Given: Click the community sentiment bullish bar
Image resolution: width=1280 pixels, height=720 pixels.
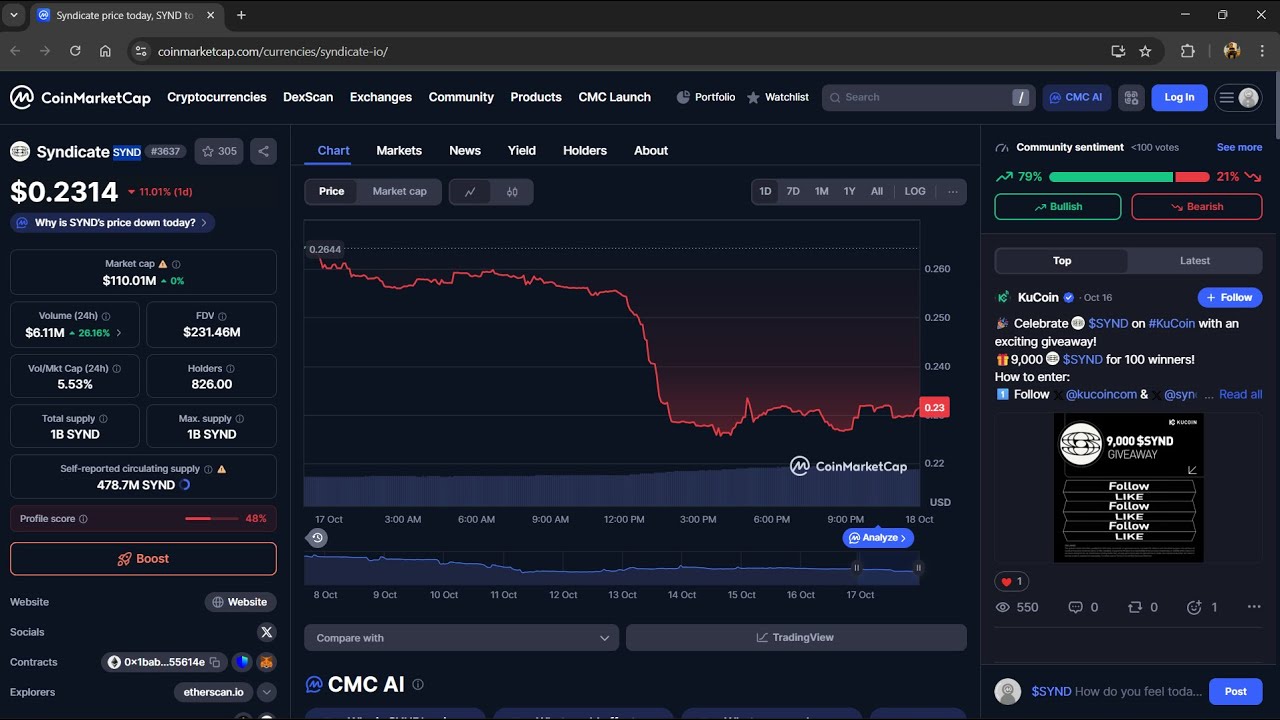Looking at the screenshot, I should coord(1111,177).
